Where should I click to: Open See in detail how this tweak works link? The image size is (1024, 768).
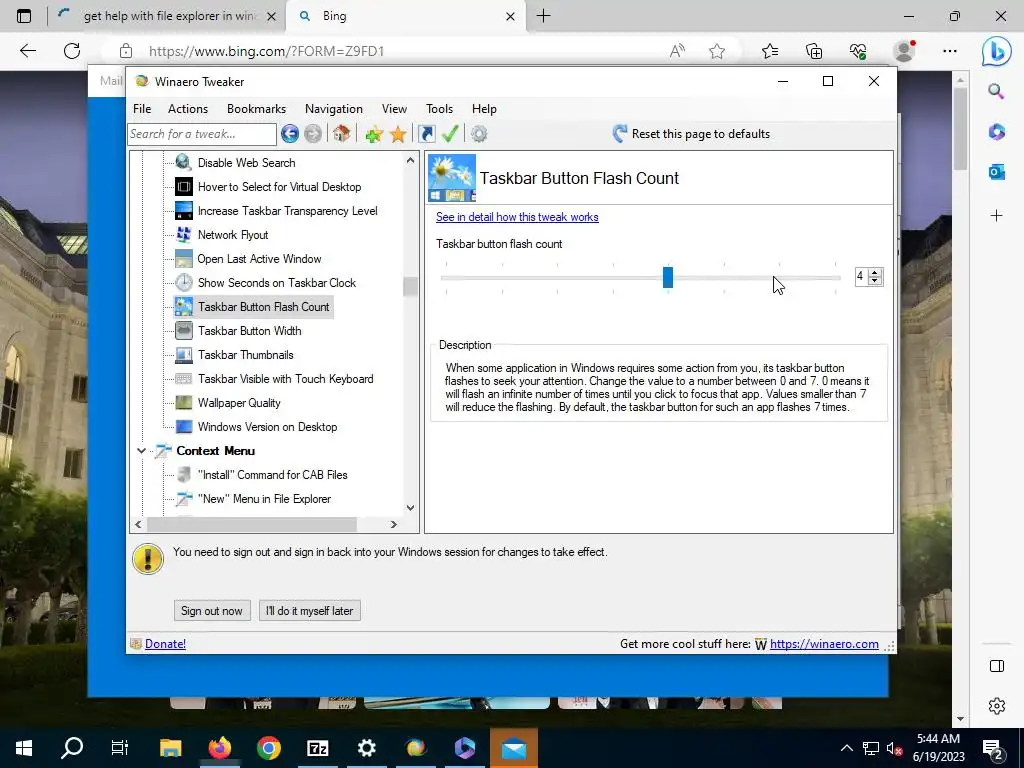coord(517,217)
